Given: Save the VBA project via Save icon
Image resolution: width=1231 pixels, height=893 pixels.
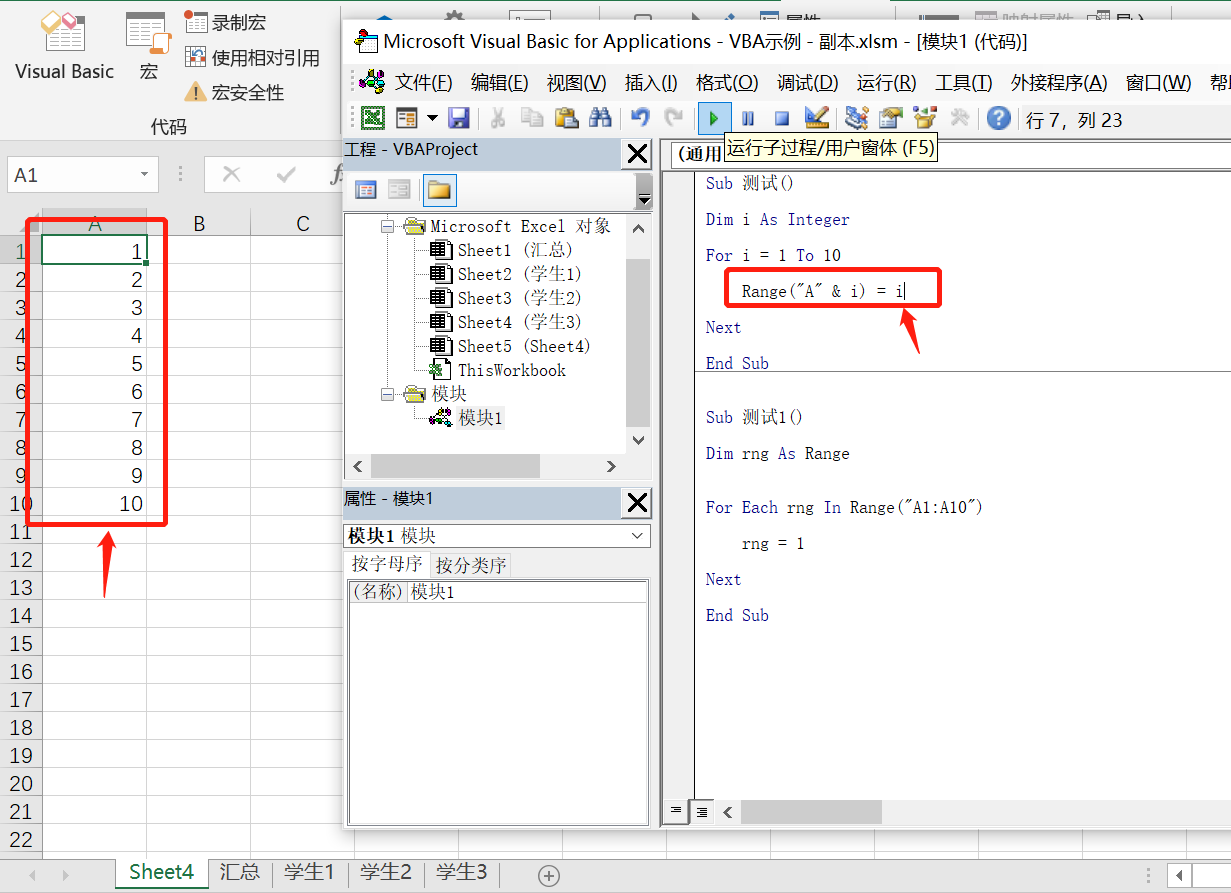Looking at the screenshot, I should coord(458,118).
